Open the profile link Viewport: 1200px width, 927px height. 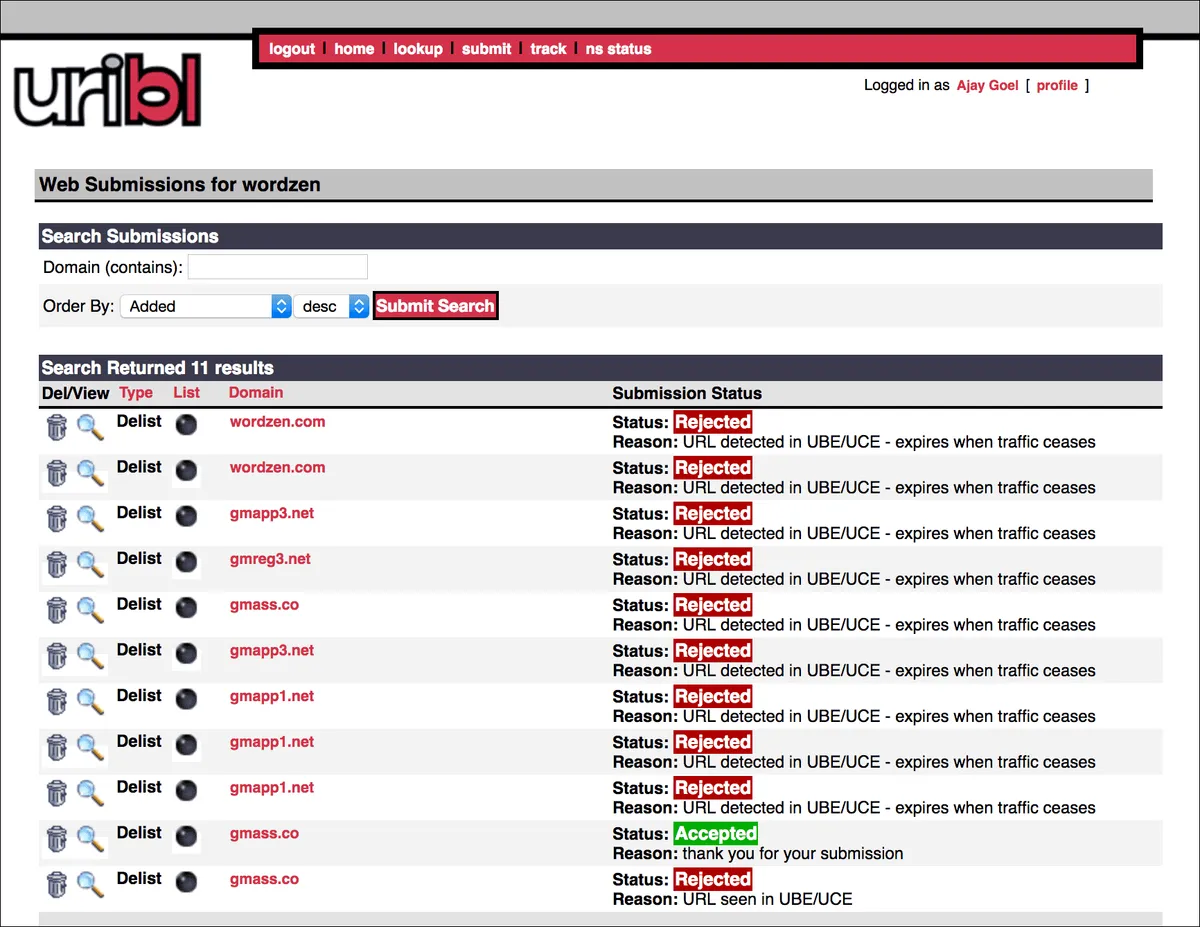(x=1057, y=85)
